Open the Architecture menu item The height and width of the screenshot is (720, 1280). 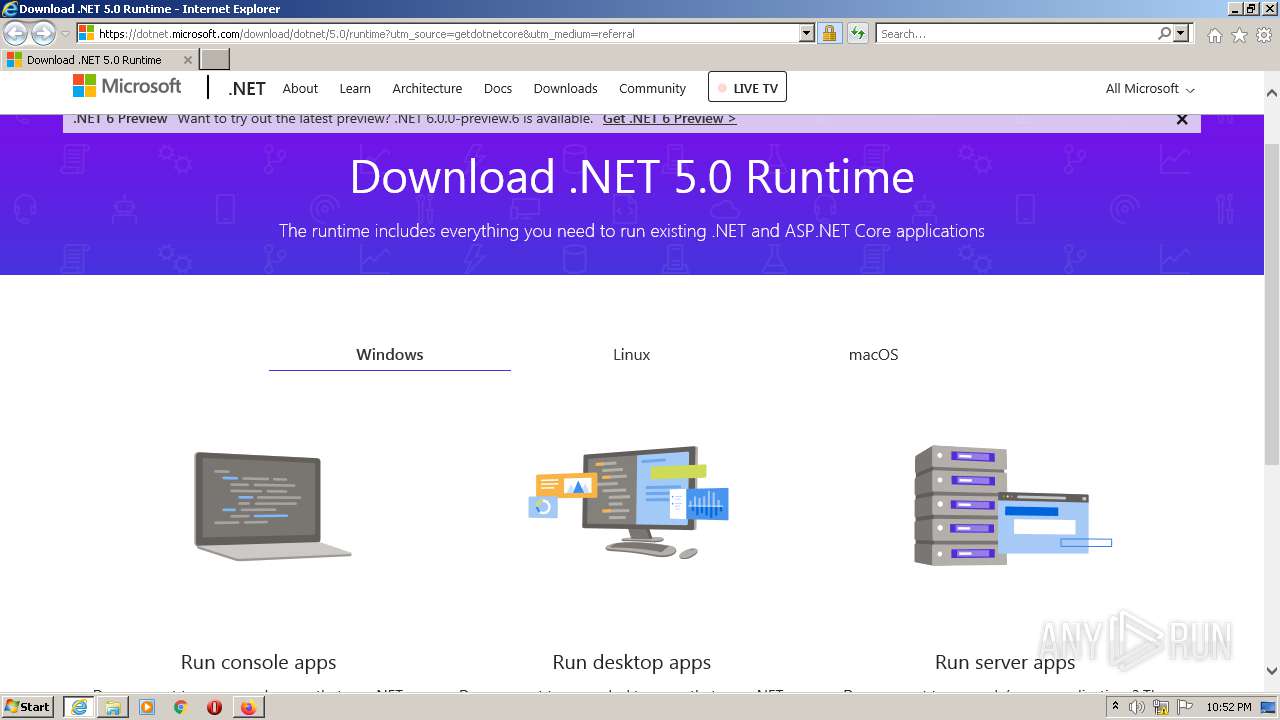point(427,88)
